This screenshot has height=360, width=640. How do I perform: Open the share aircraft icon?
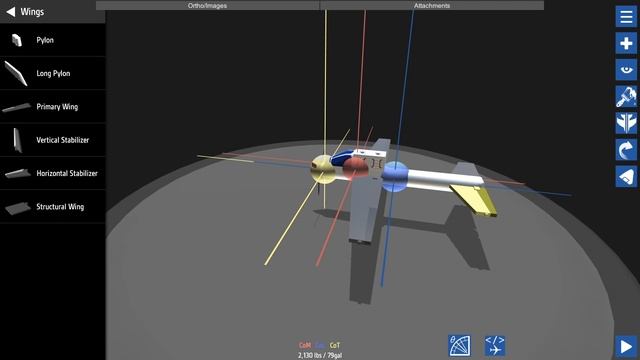click(626, 176)
